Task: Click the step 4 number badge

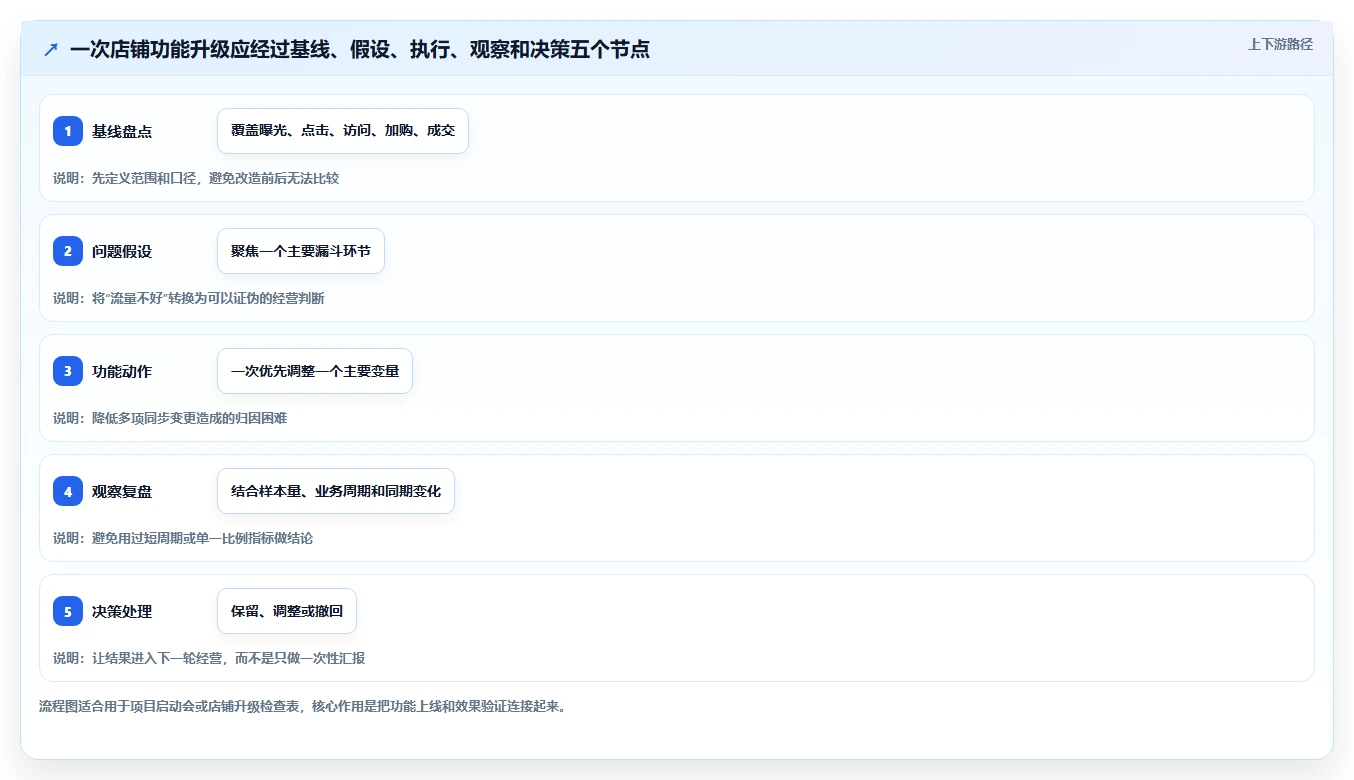Action: (68, 491)
